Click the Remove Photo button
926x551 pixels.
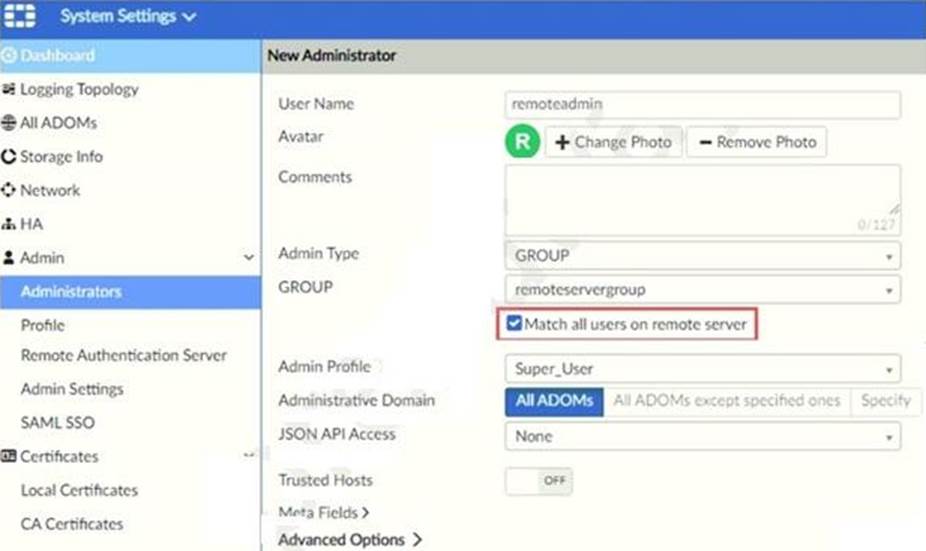click(756, 142)
